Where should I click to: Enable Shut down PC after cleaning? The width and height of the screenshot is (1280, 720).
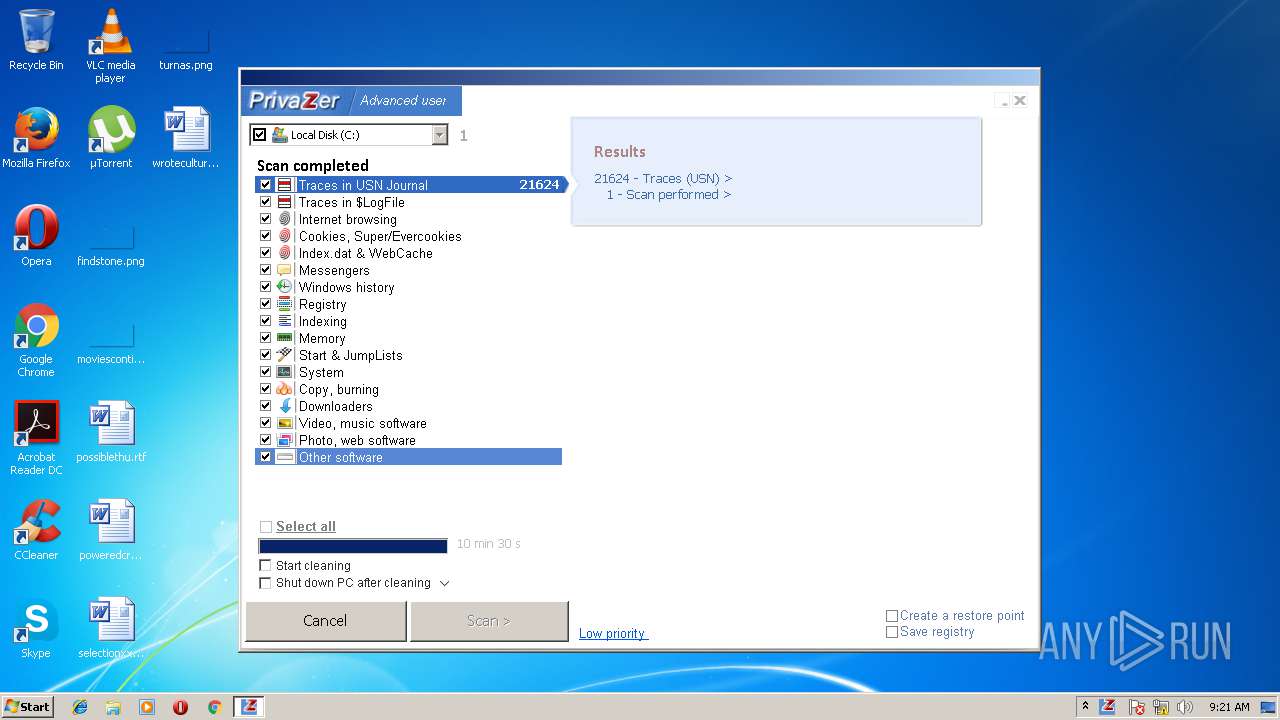tap(265, 583)
